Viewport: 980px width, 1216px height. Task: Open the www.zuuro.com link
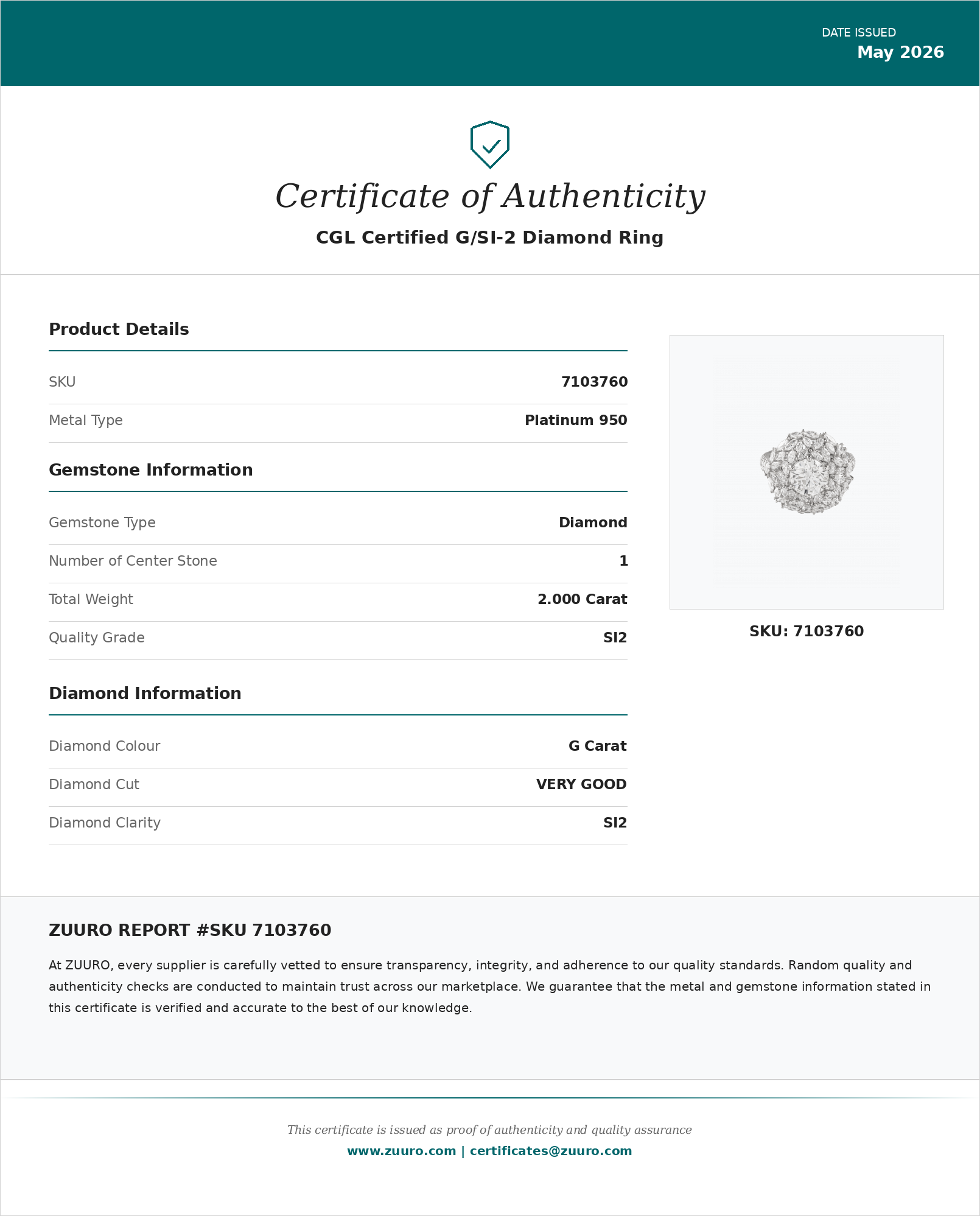(x=401, y=1151)
